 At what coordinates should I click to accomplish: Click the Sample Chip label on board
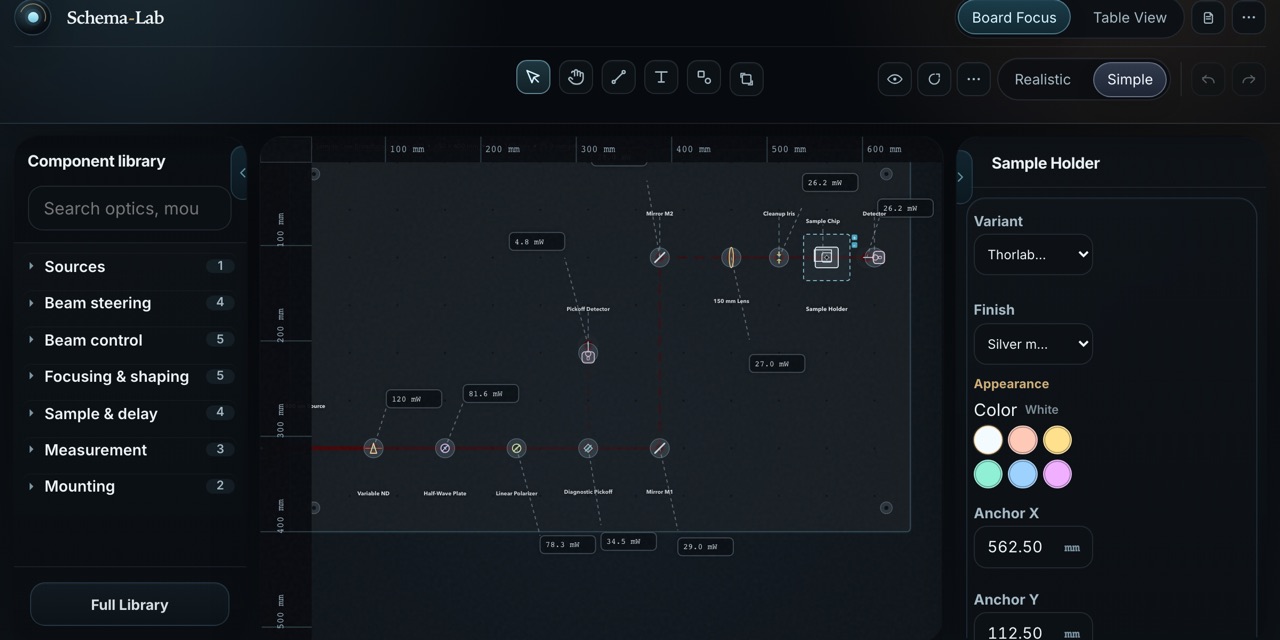[x=823, y=221]
